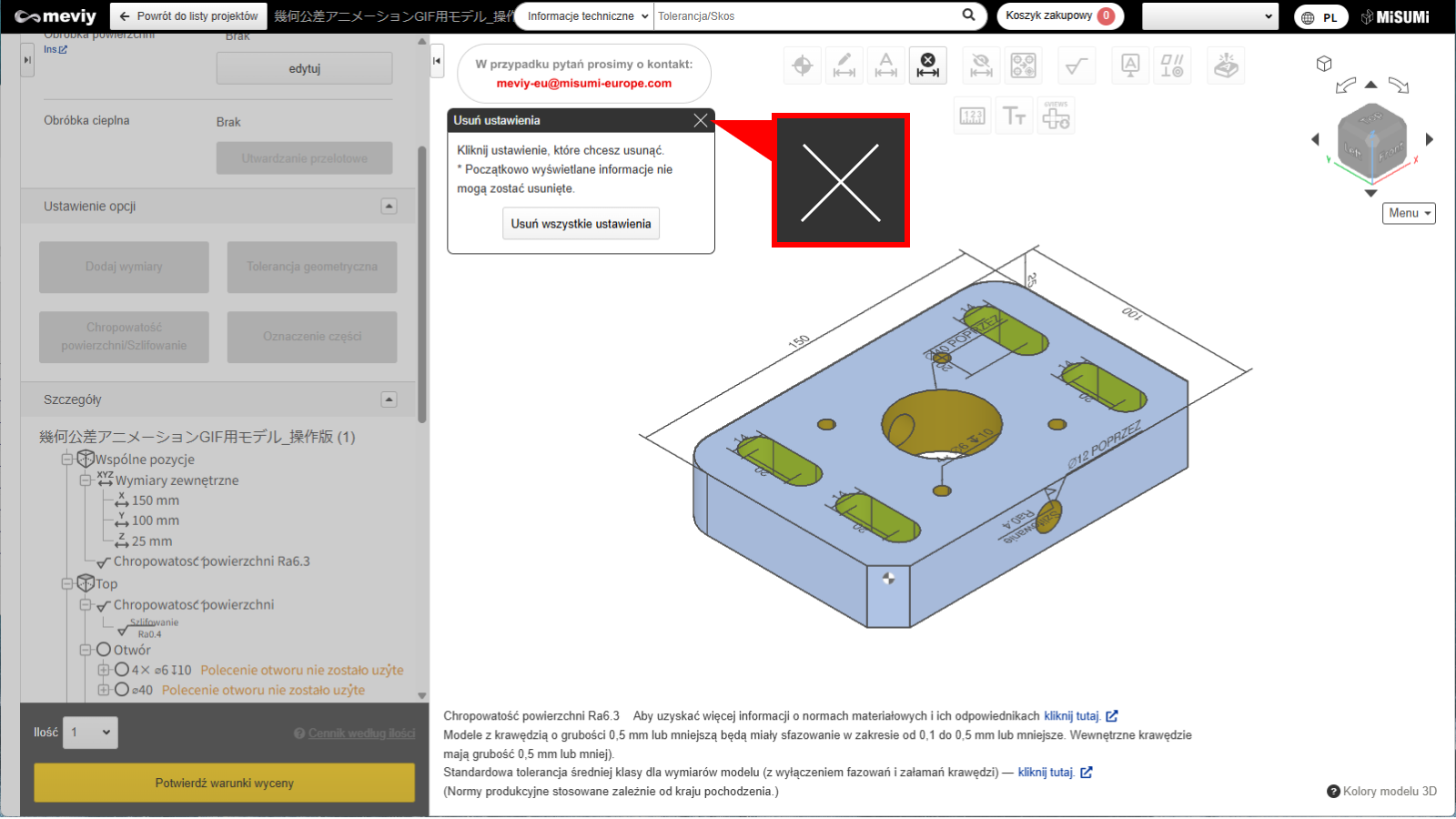Screen dimensions: 1456x819
Task: Open the Informacje techniczne dropdown
Action: tap(587, 16)
